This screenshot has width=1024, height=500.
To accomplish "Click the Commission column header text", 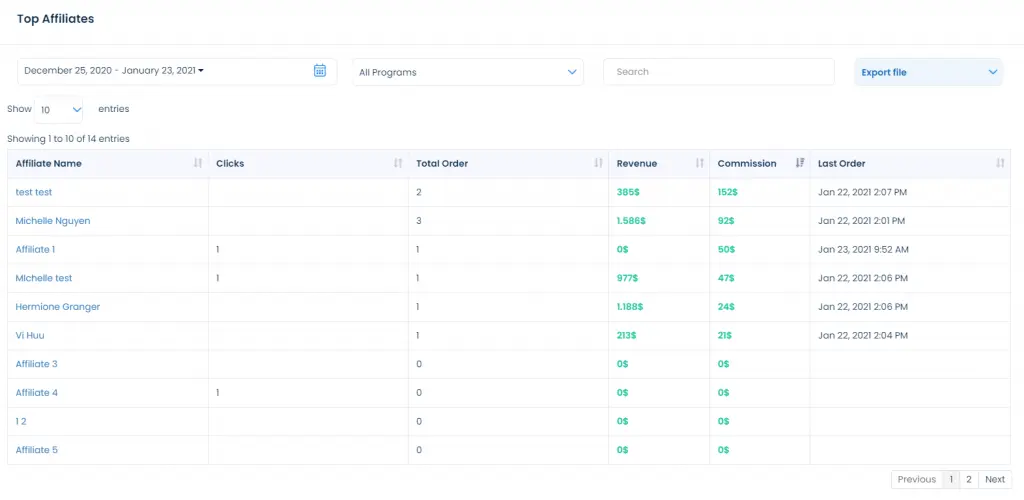I will (747, 164).
